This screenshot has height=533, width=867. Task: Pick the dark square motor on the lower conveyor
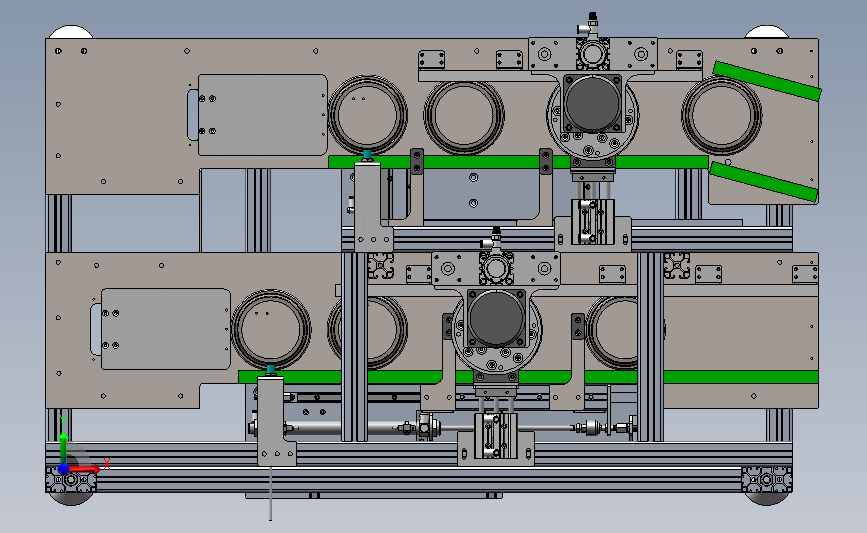click(497, 318)
